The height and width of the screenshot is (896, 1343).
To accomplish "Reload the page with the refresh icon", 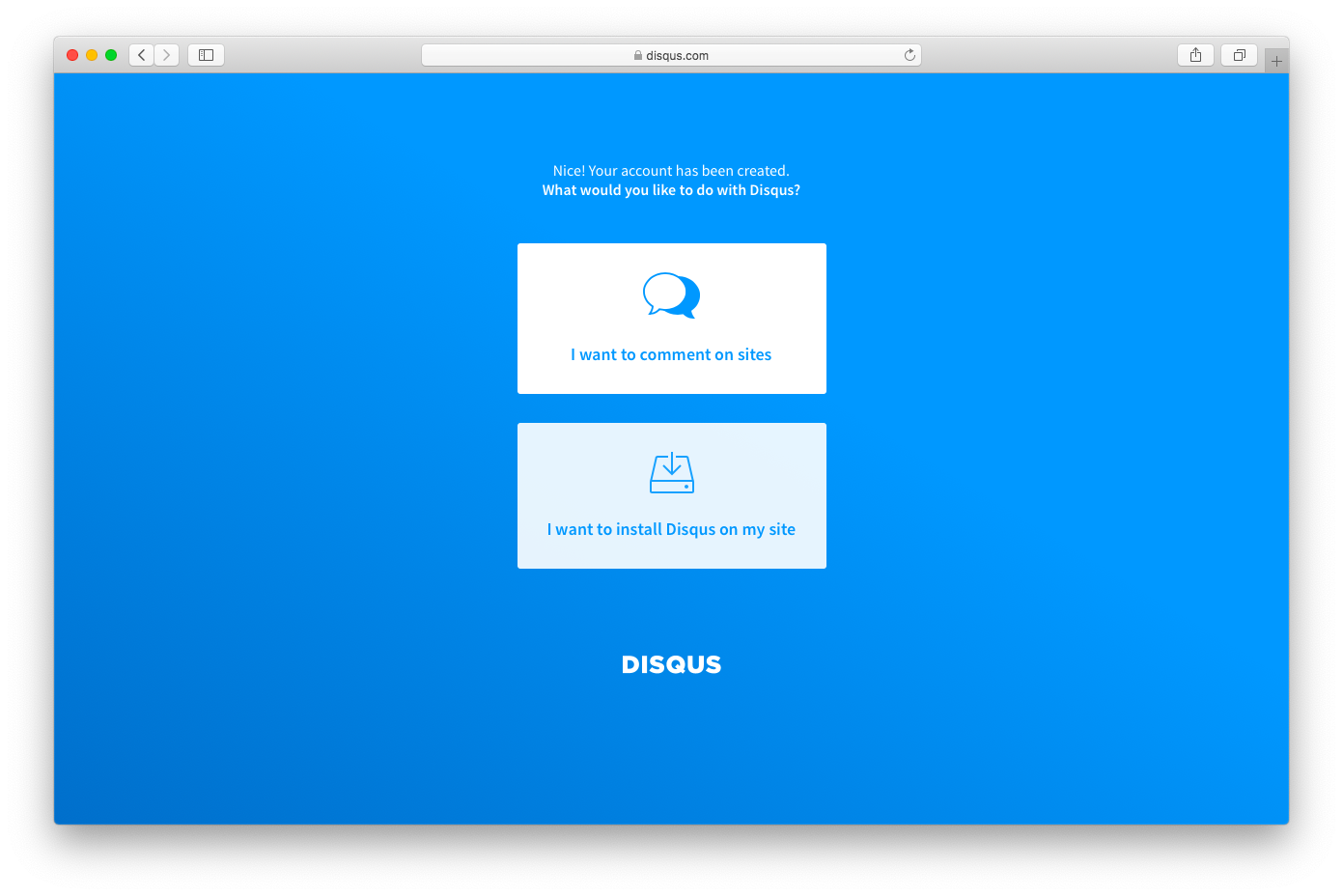I will pos(909,55).
